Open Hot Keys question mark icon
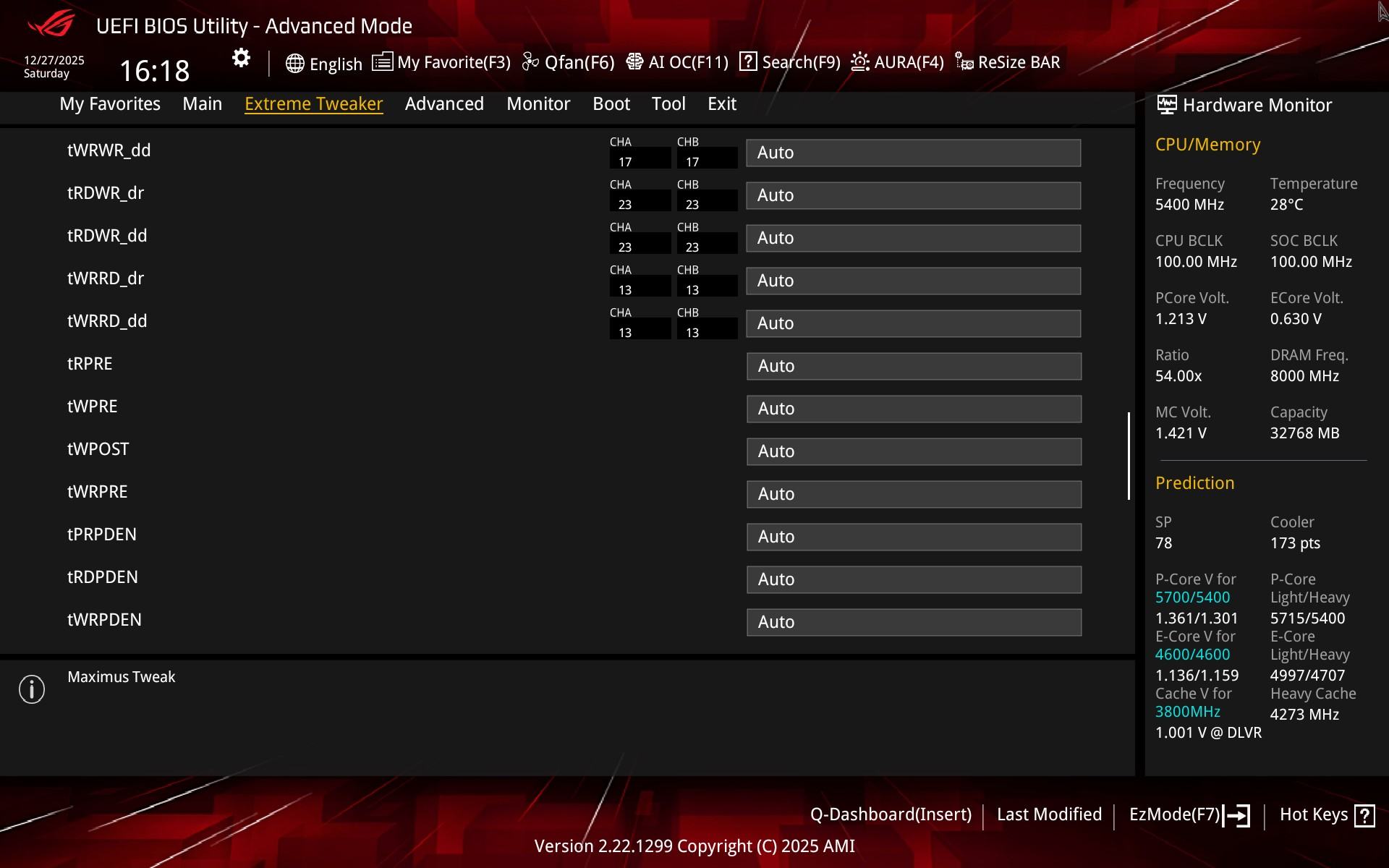 point(1364,815)
